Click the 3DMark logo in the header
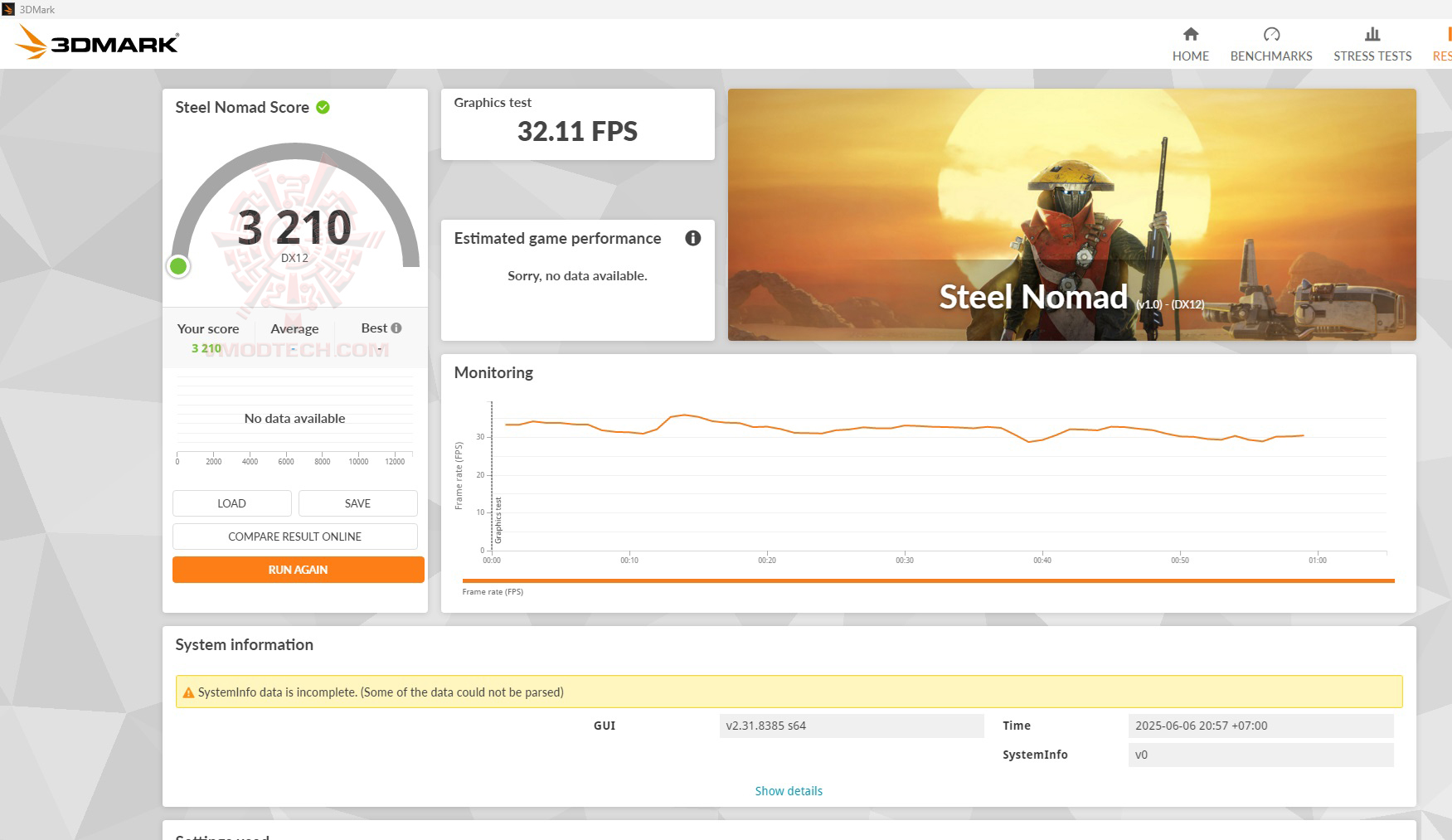This screenshot has width=1452, height=840. click(98, 42)
